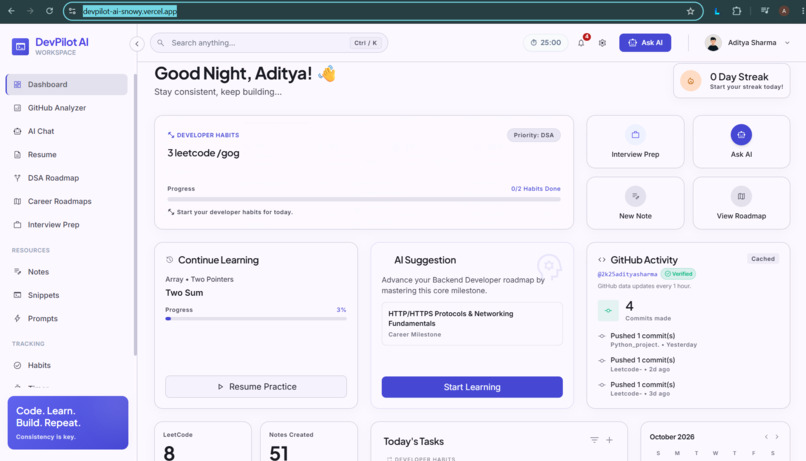Screen dimensions: 806x461
Task: Click the Two Sum problem title
Action: (184, 293)
